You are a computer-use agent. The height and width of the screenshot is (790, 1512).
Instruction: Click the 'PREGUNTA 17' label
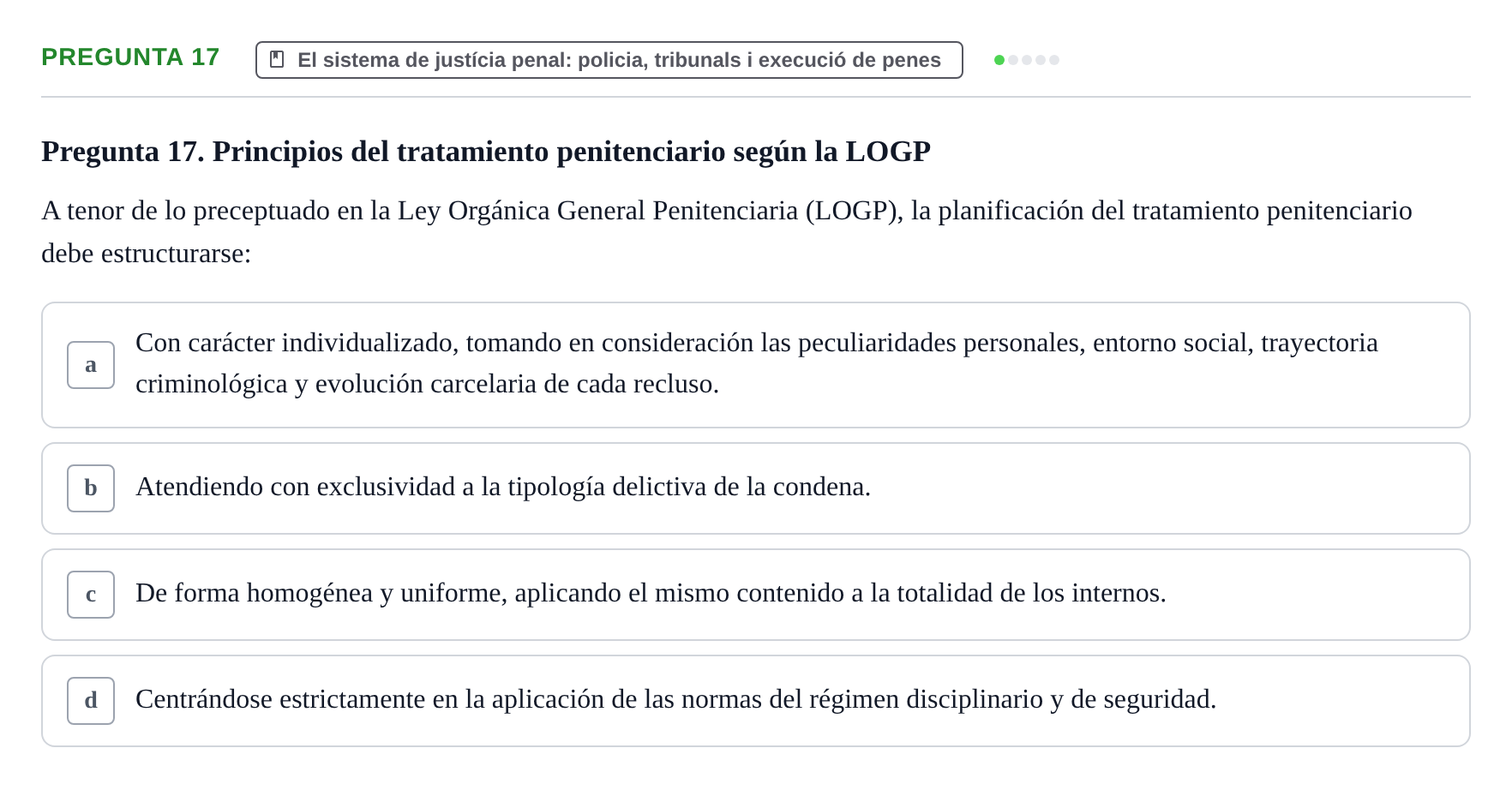point(130,57)
